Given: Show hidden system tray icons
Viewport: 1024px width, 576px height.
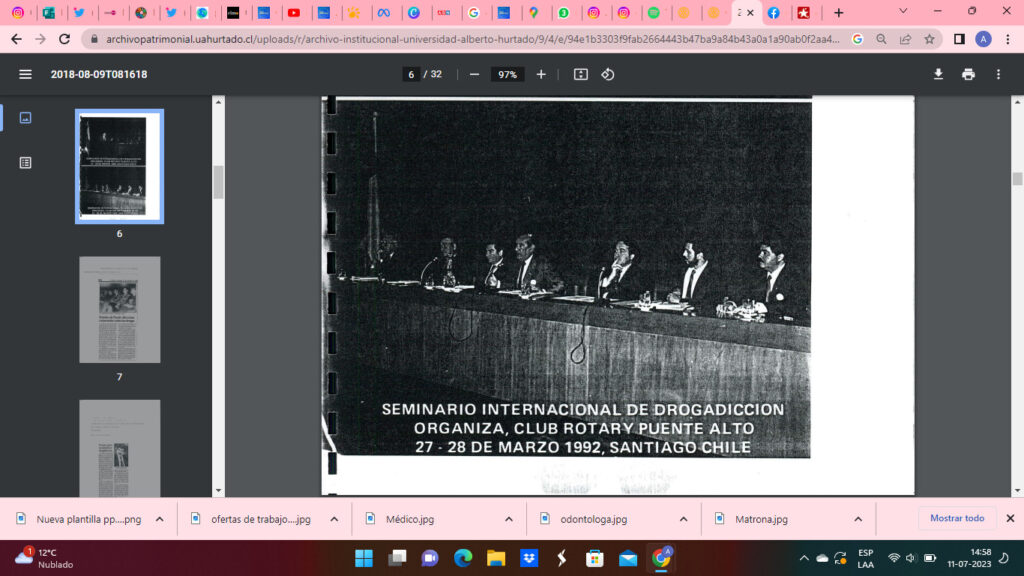Looking at the screenshot, I should coord(804,558).
